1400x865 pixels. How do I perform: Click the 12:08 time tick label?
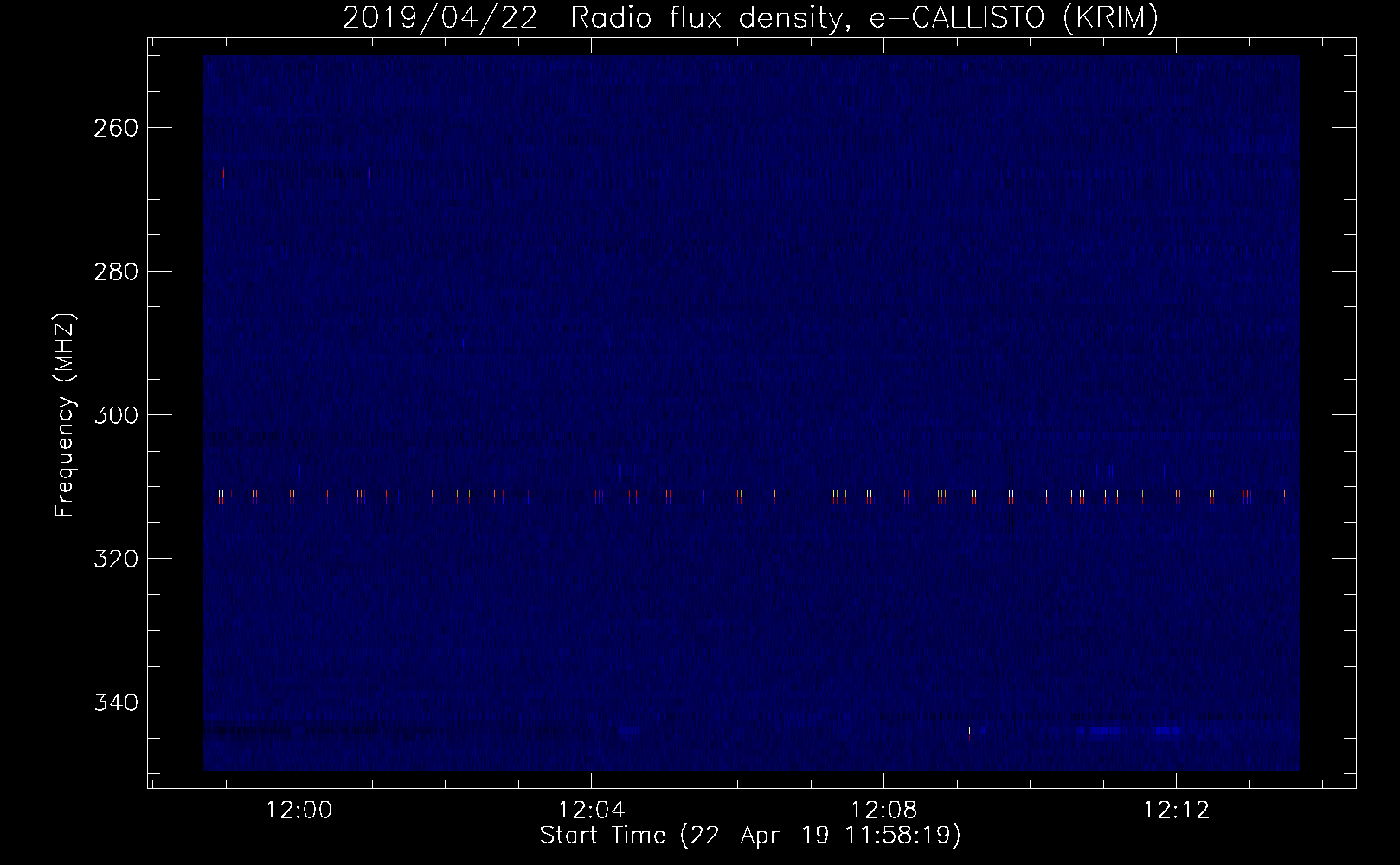883,811
